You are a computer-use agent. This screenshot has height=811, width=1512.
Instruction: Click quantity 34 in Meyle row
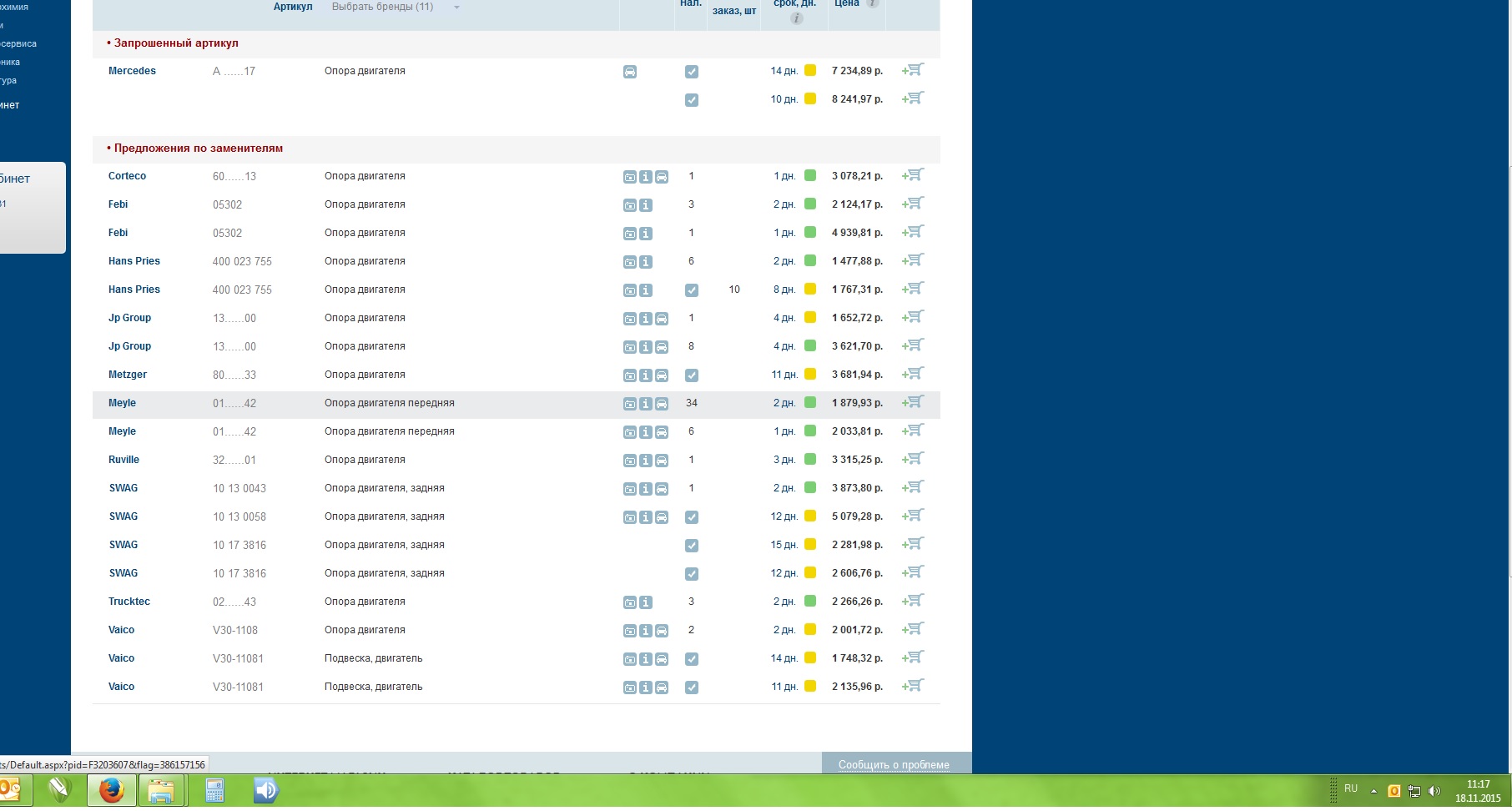(692, 403)
